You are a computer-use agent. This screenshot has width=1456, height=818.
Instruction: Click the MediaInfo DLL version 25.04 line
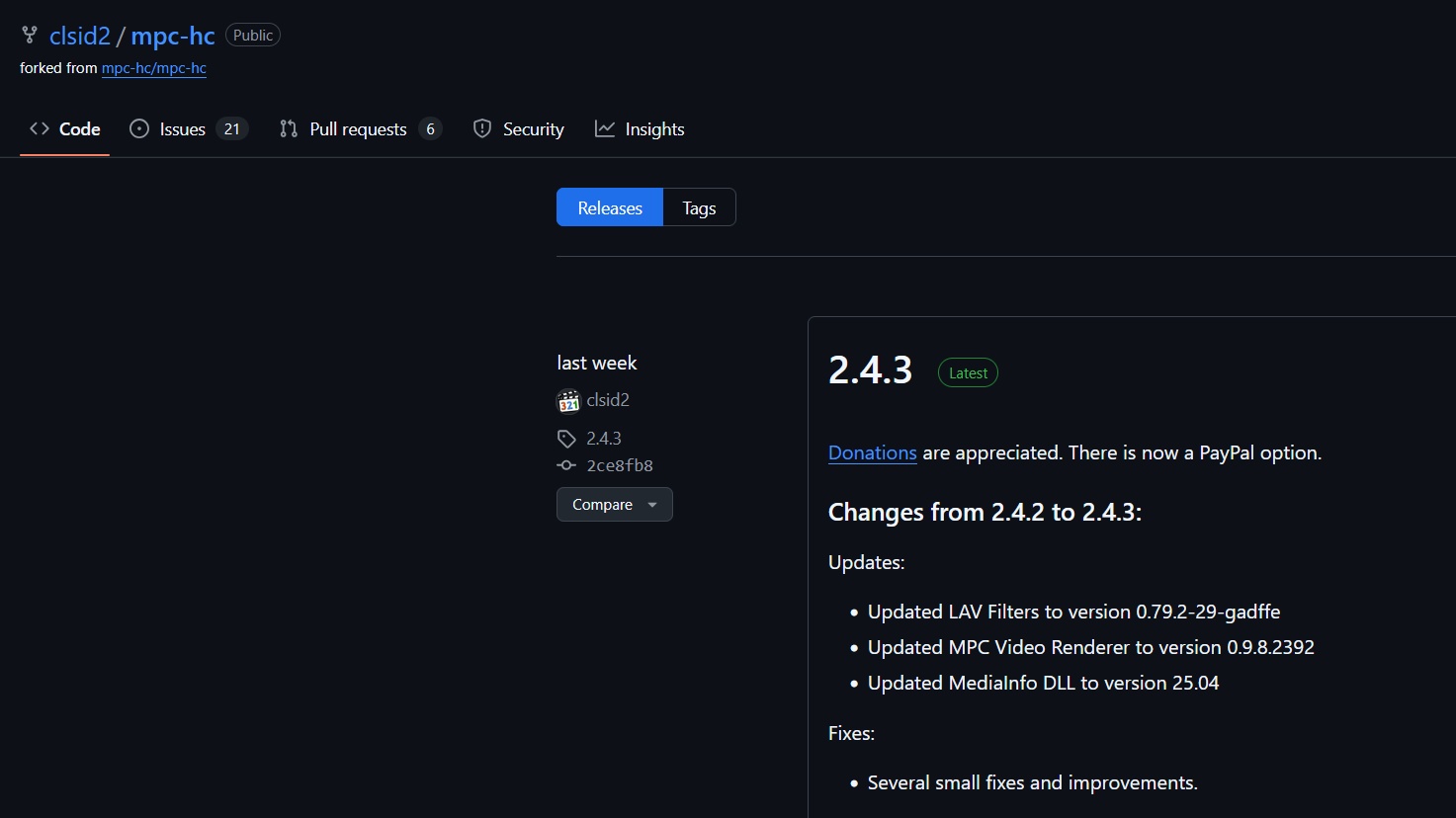click(x=1044, y=683)
